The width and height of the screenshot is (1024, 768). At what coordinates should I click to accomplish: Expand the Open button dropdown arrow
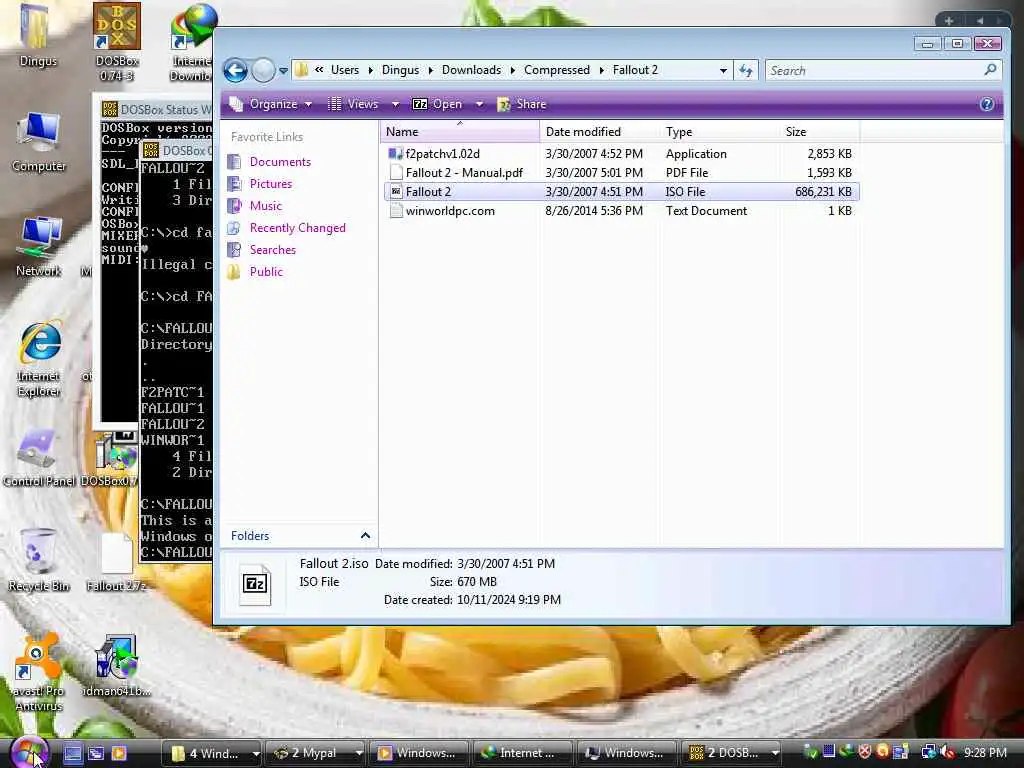click(x=479, y=104)
